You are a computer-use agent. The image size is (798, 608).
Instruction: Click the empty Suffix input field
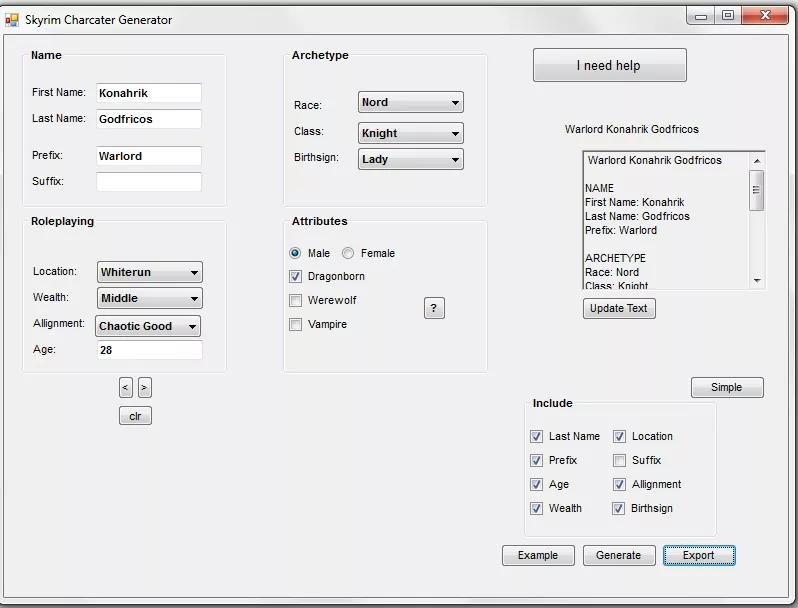[149, 182]
